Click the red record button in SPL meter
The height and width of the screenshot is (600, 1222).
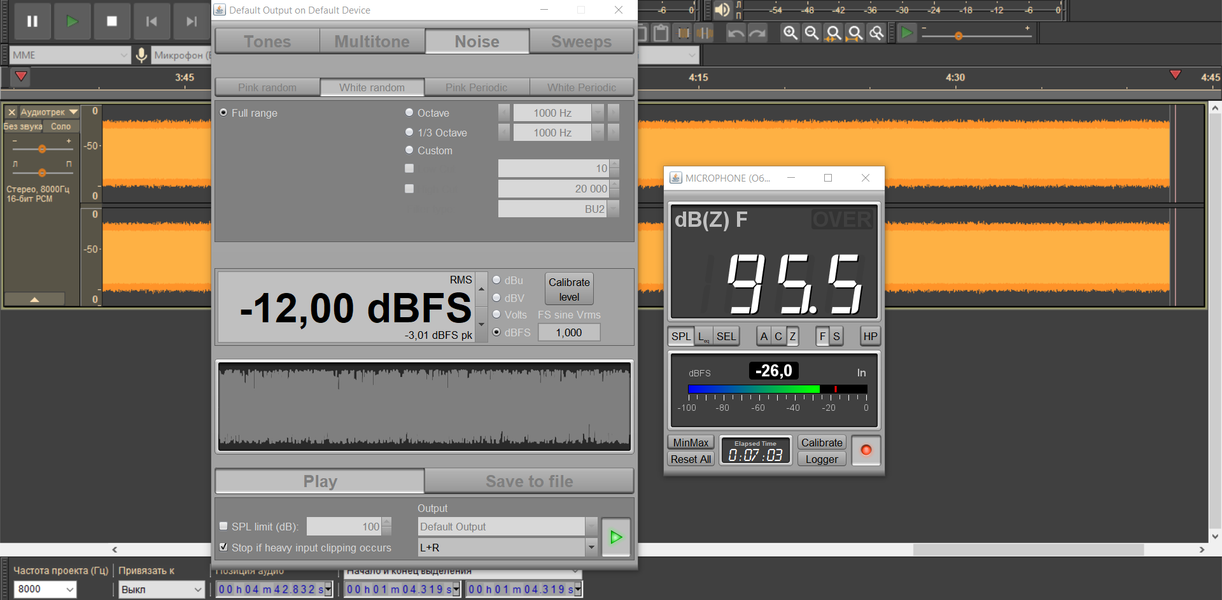[x=866, y=450]
